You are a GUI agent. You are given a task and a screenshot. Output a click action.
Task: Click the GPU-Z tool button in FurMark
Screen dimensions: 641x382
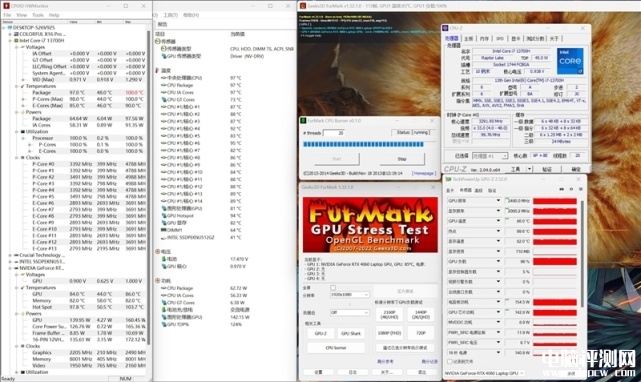[320, 333]
